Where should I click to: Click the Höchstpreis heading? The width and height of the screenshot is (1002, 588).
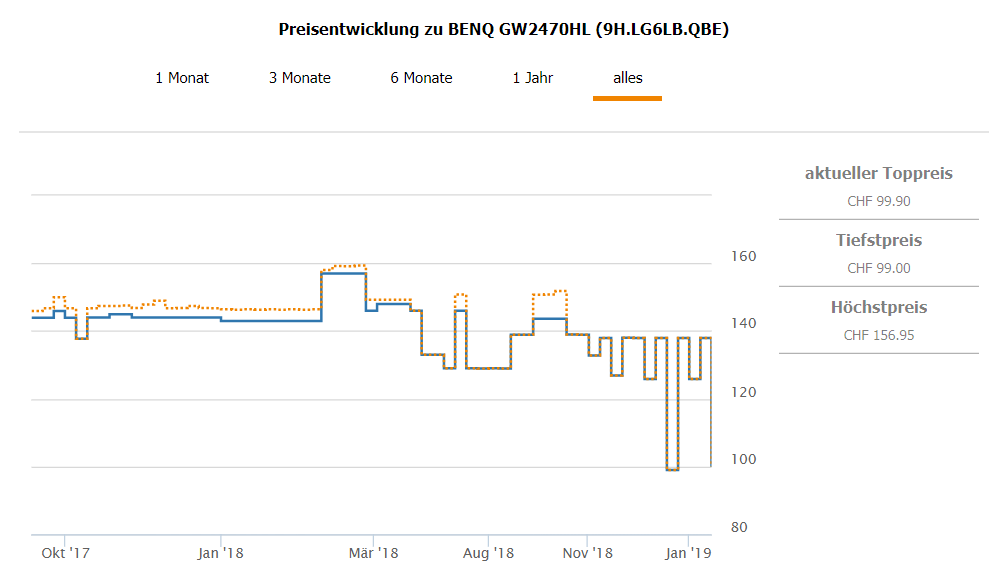click(x=879, y=308)
